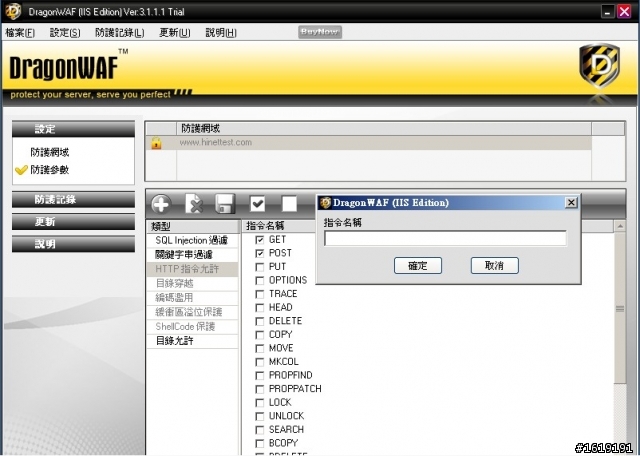The image size is (640, 456).
Task: Enable the UNLOCK checkbox
Action: [x=260, y=416]
